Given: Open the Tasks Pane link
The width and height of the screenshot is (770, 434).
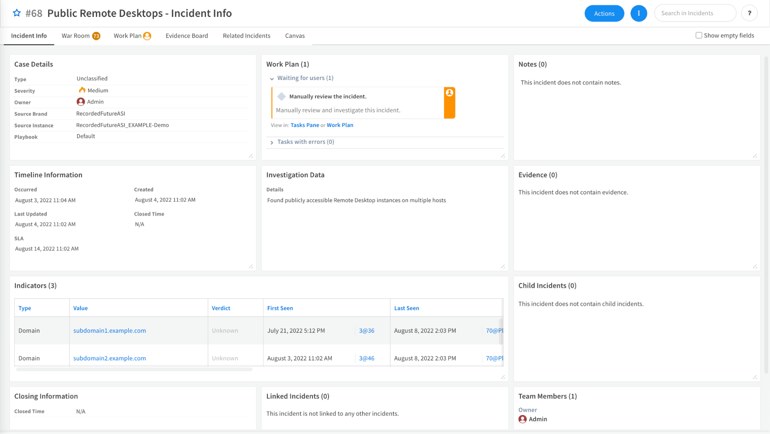Looking at the screenshot, I should (304, 125).
